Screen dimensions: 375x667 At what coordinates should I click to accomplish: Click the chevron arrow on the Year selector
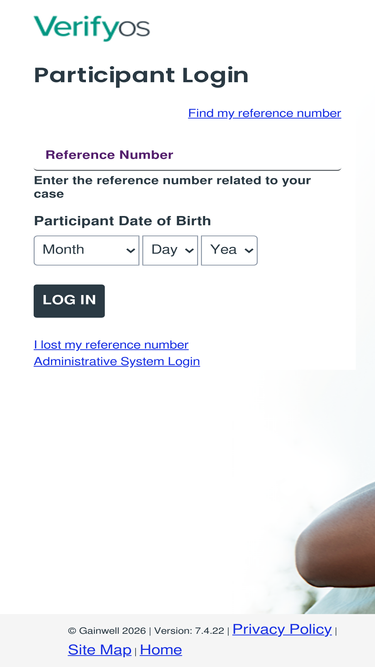pos(249,251)
